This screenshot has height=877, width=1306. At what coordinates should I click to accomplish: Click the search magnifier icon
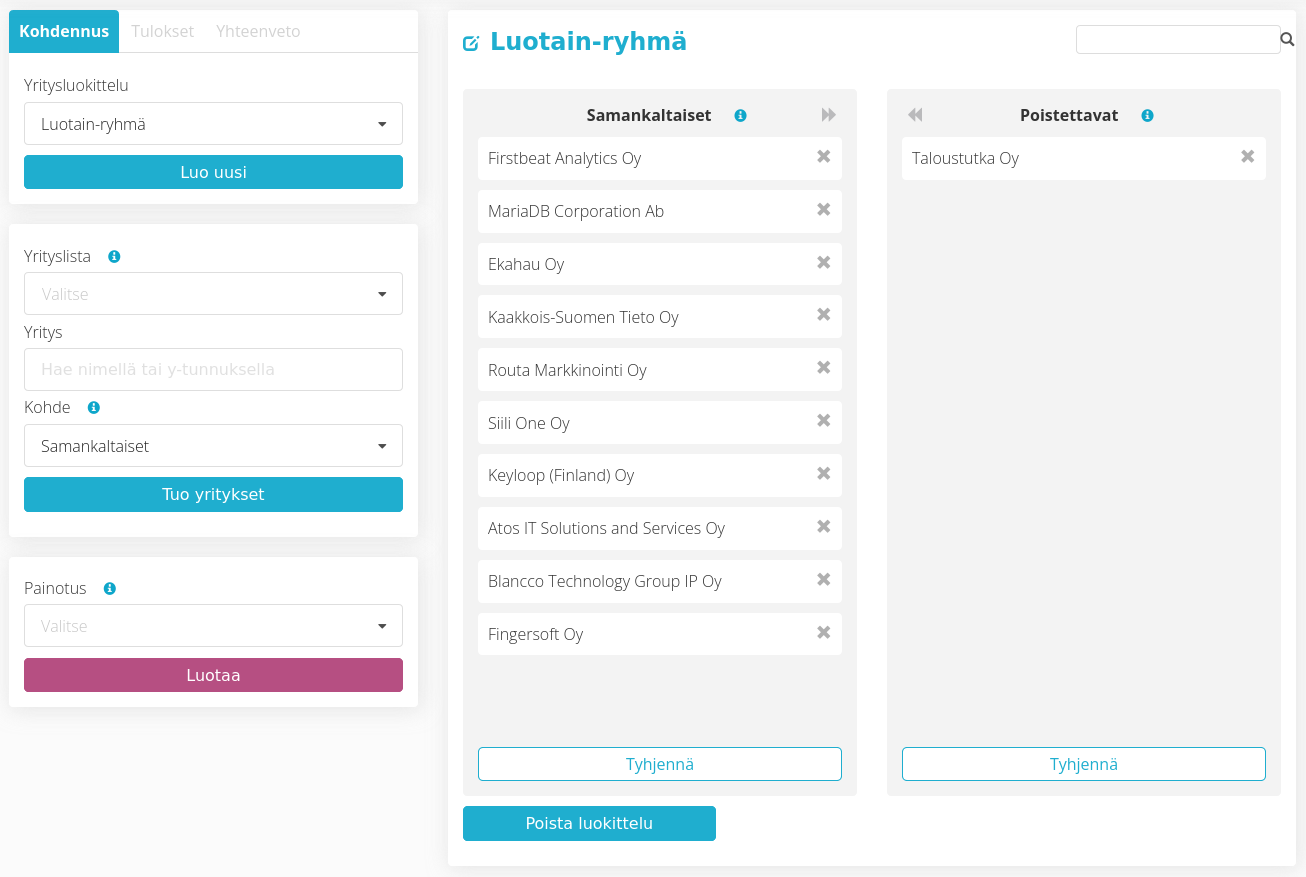point(1287,40)
